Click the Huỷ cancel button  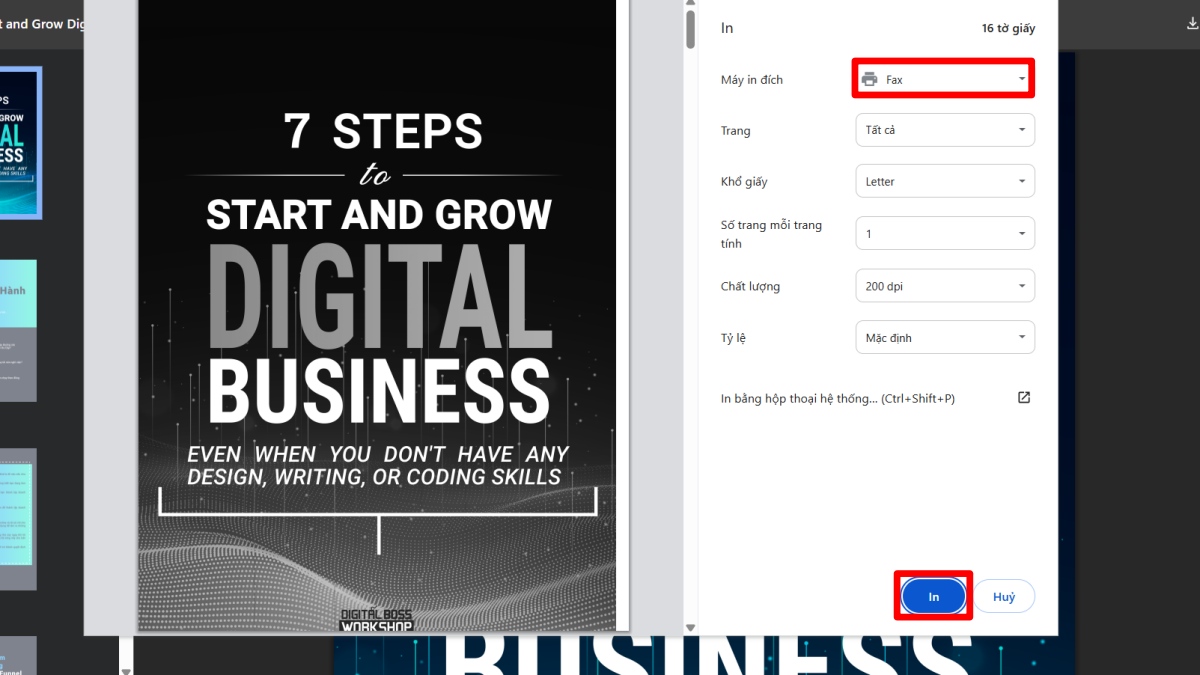pyautogui.click(x=1004, y=597)
